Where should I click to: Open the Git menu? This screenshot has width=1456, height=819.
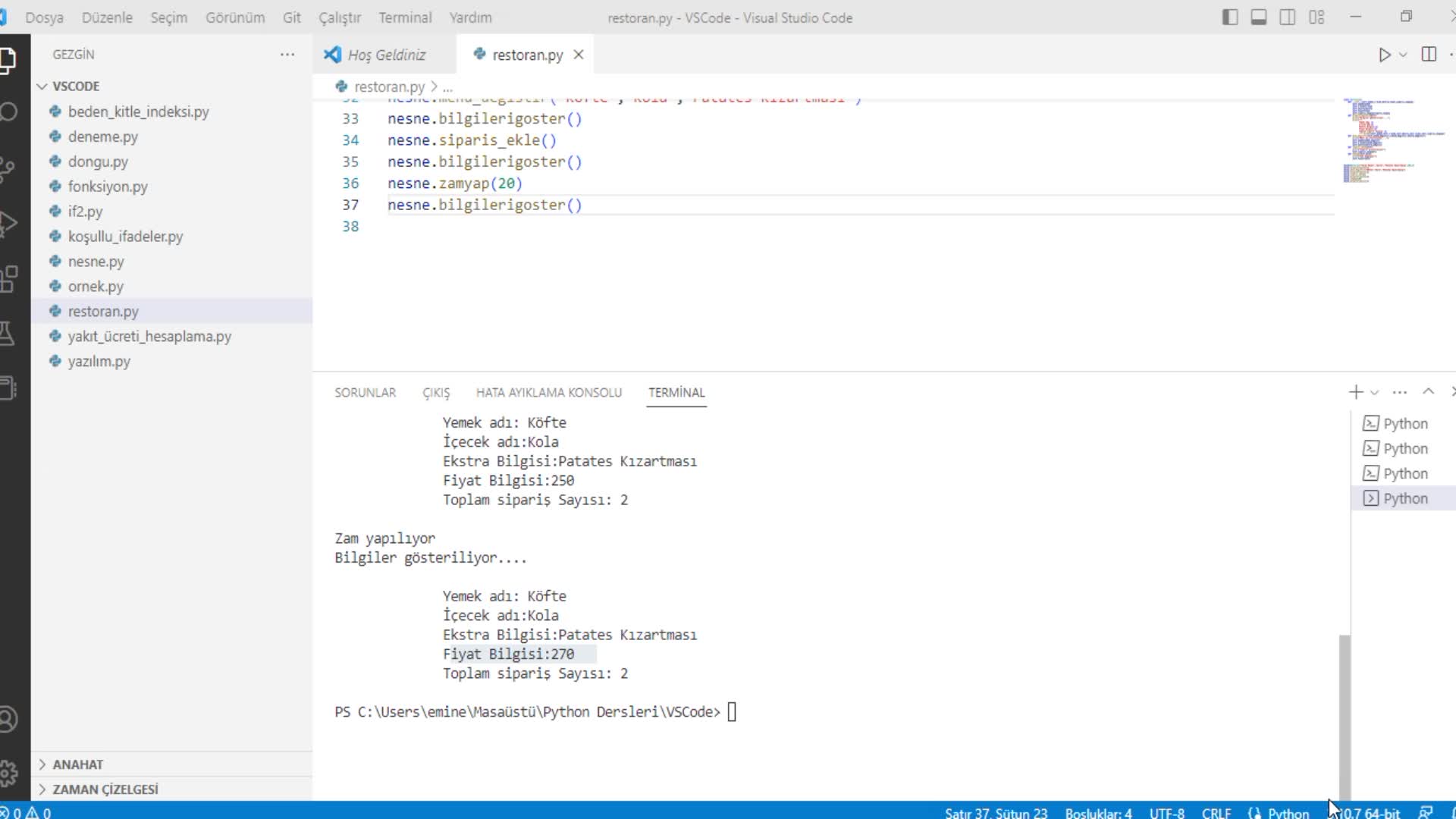292,17
